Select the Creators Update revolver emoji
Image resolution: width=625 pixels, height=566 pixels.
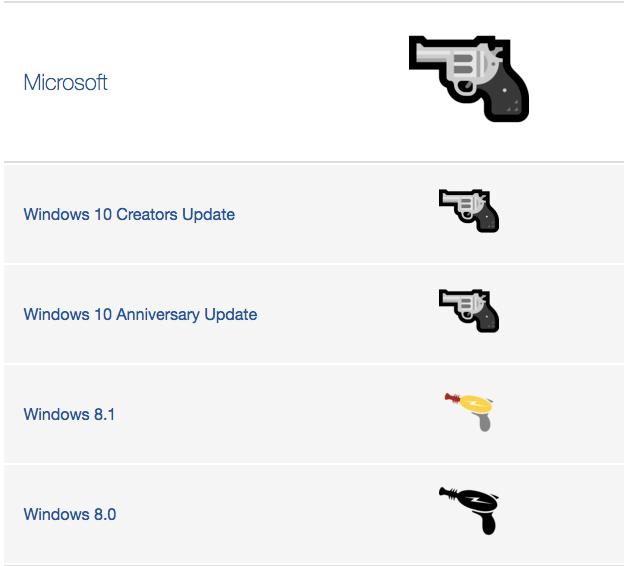tap(469, 211)
